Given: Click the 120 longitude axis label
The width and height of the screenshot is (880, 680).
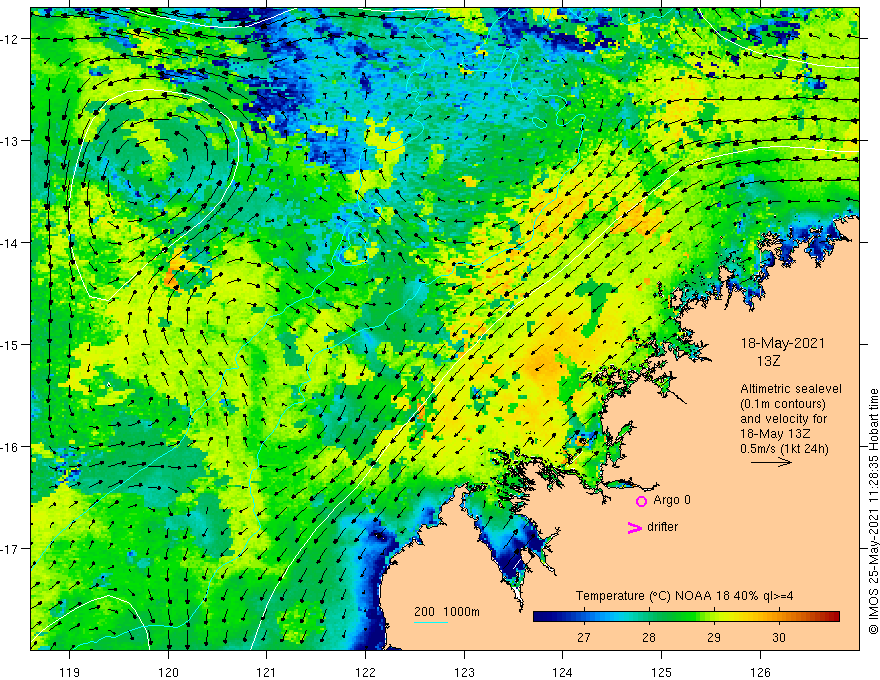Looking at the screenshot, I should coord(168,672).
